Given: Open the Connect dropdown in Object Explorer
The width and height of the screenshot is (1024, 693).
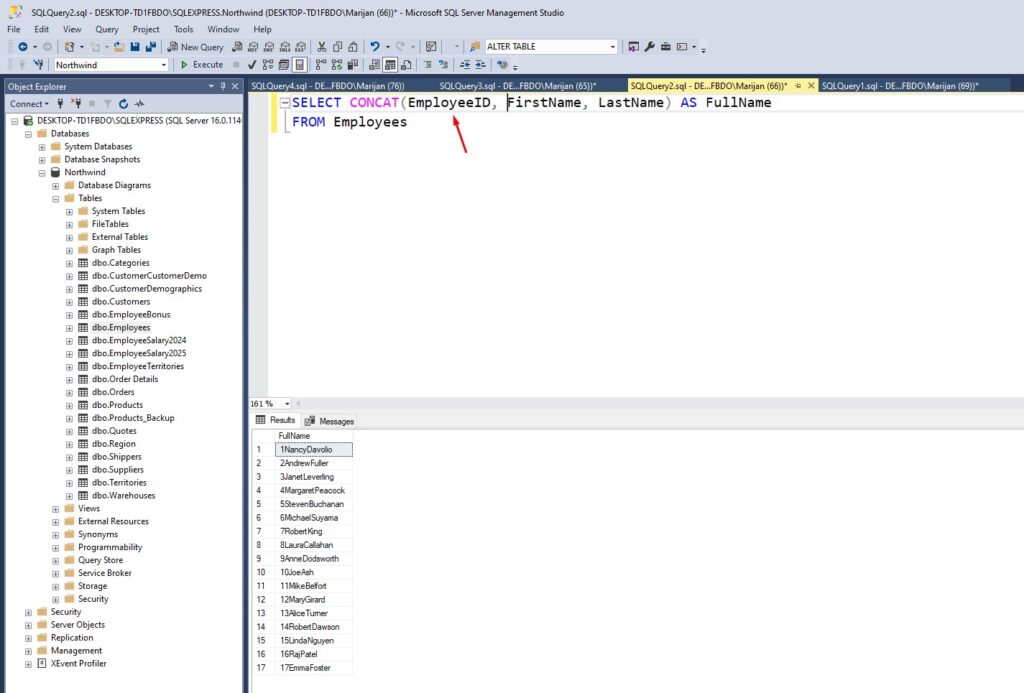Looking at the screenshot, I should (x=29, y=104).
